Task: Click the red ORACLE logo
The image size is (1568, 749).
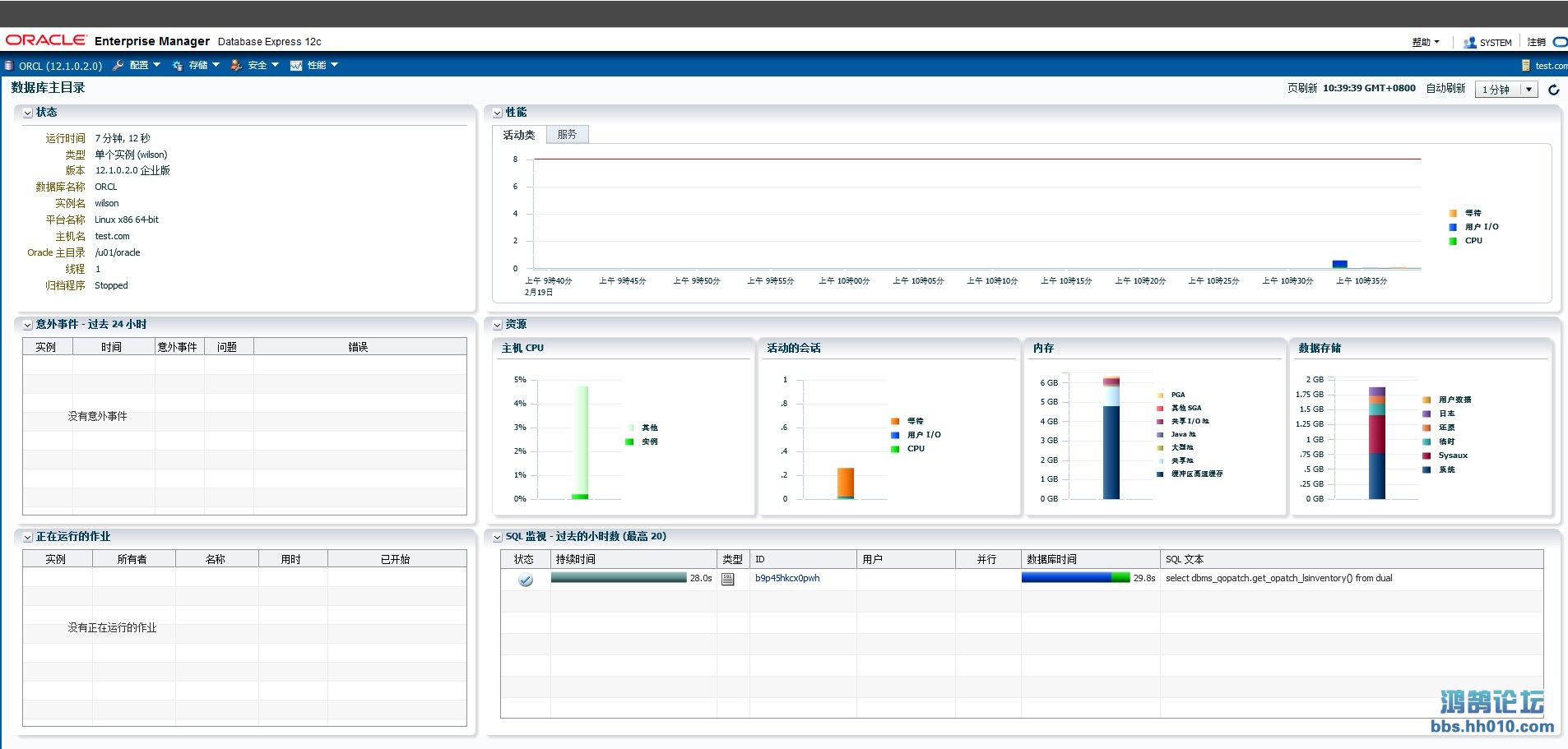Action: [46, 40]
